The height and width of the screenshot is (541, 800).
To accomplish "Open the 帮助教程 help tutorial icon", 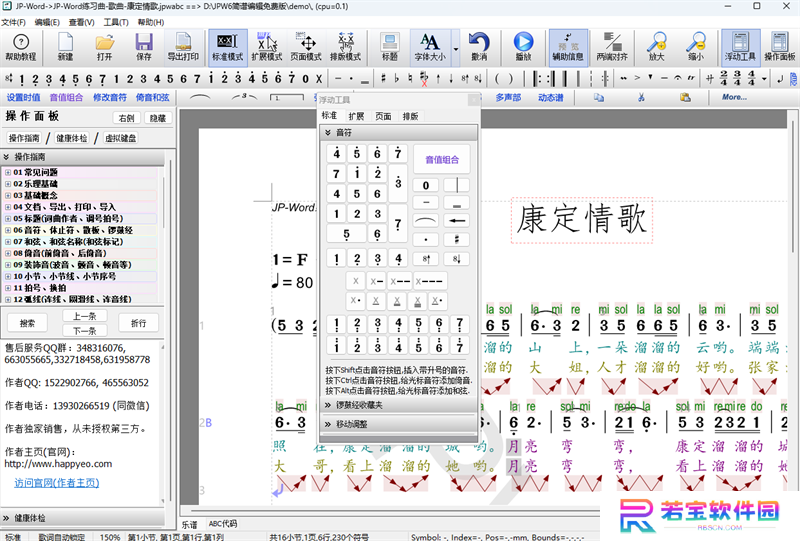I will pos(20,47).
